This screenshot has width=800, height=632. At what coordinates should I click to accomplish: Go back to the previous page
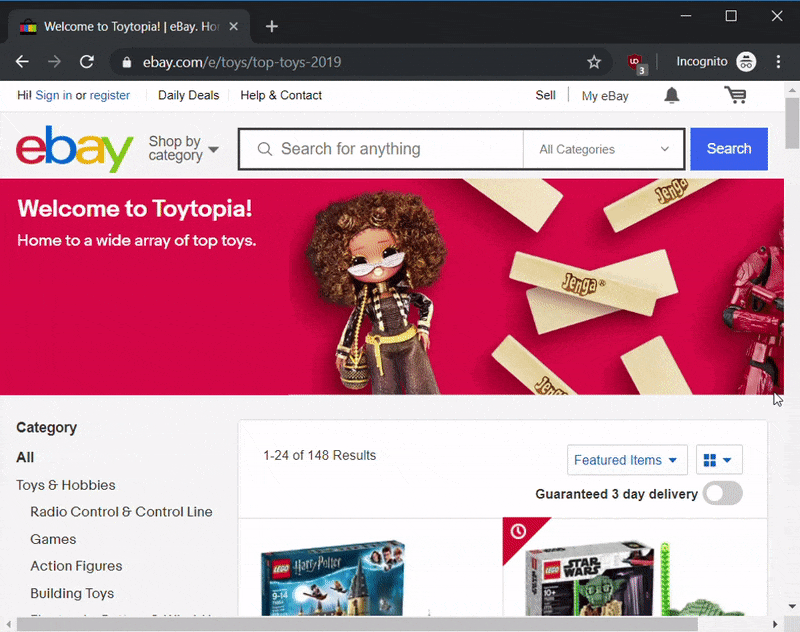[x=22, y=62]
